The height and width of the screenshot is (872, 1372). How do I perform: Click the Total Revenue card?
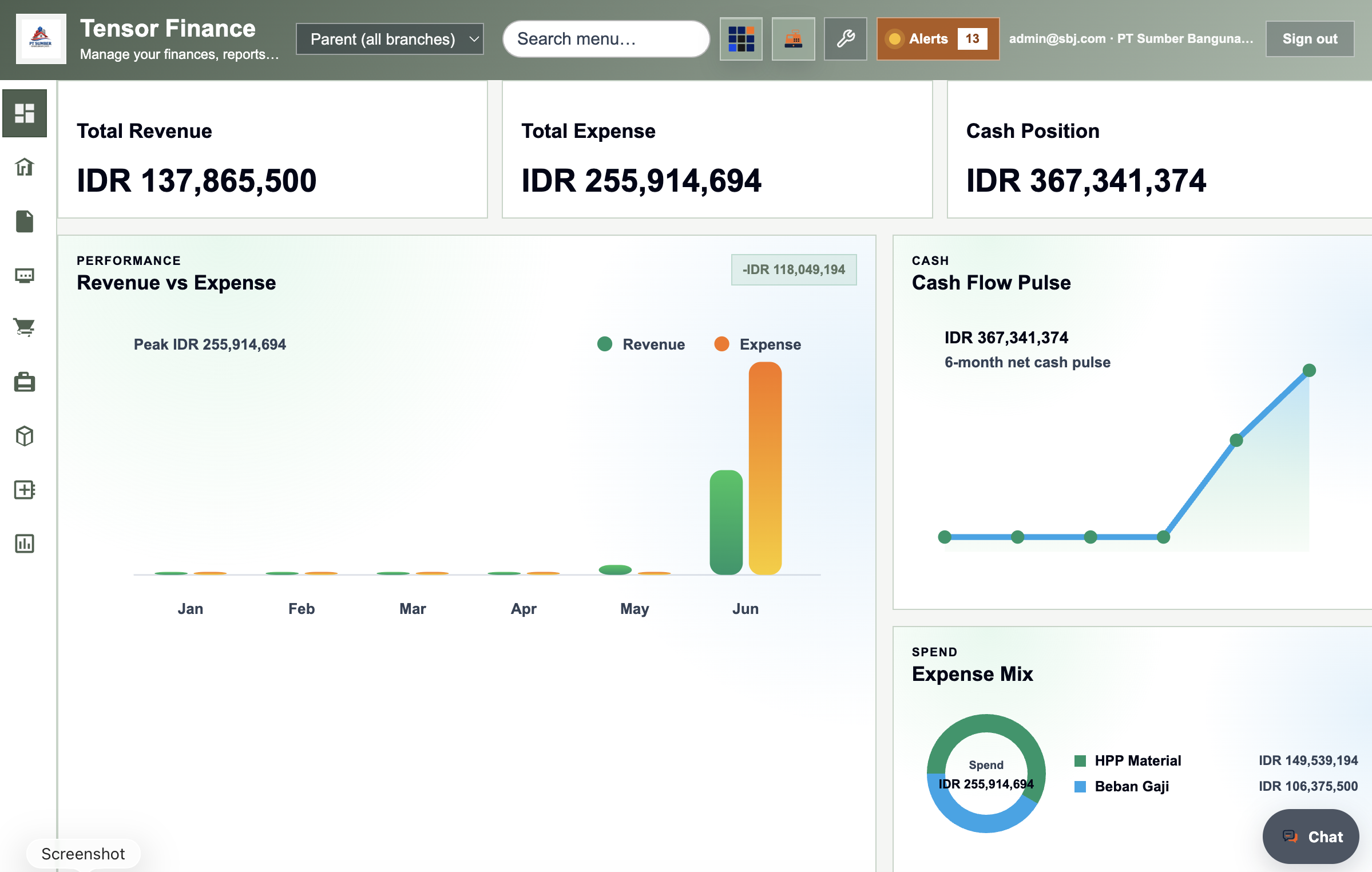(x=272, y=150)
